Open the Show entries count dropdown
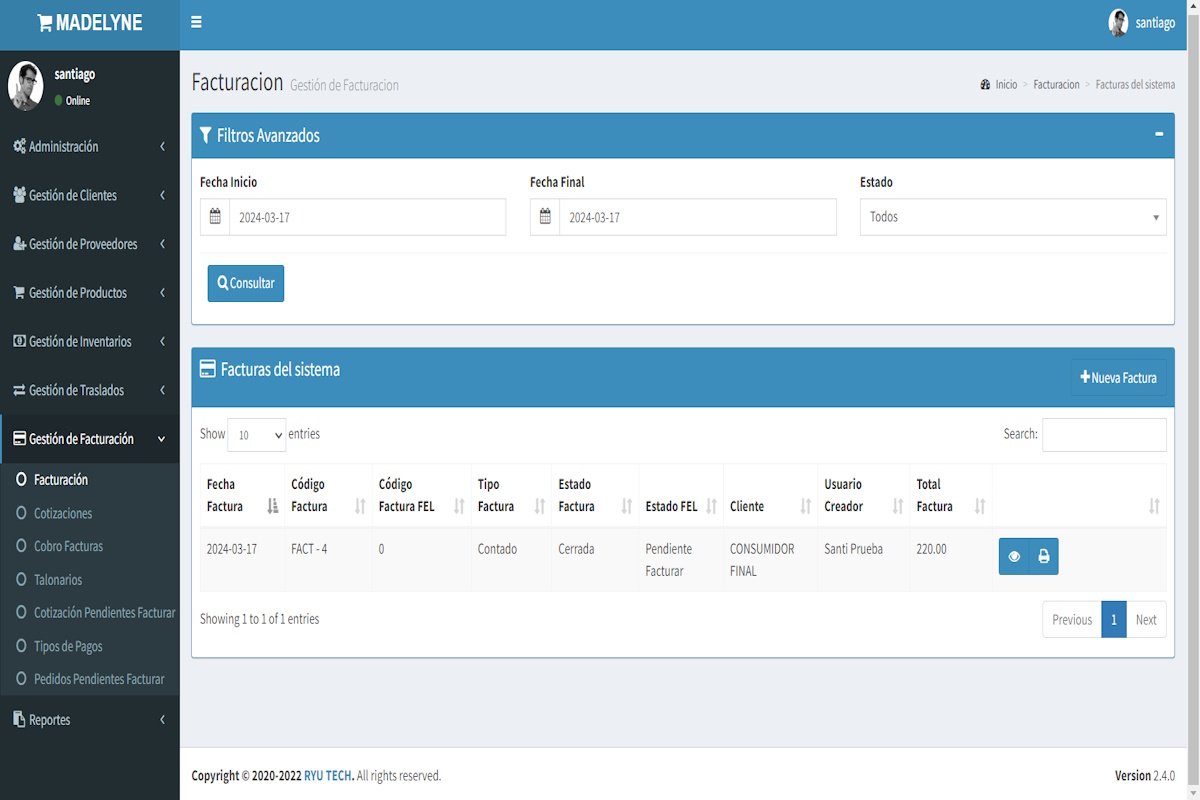The width and height of the screenshot is (1200, 800). click(x=256, y=435)
